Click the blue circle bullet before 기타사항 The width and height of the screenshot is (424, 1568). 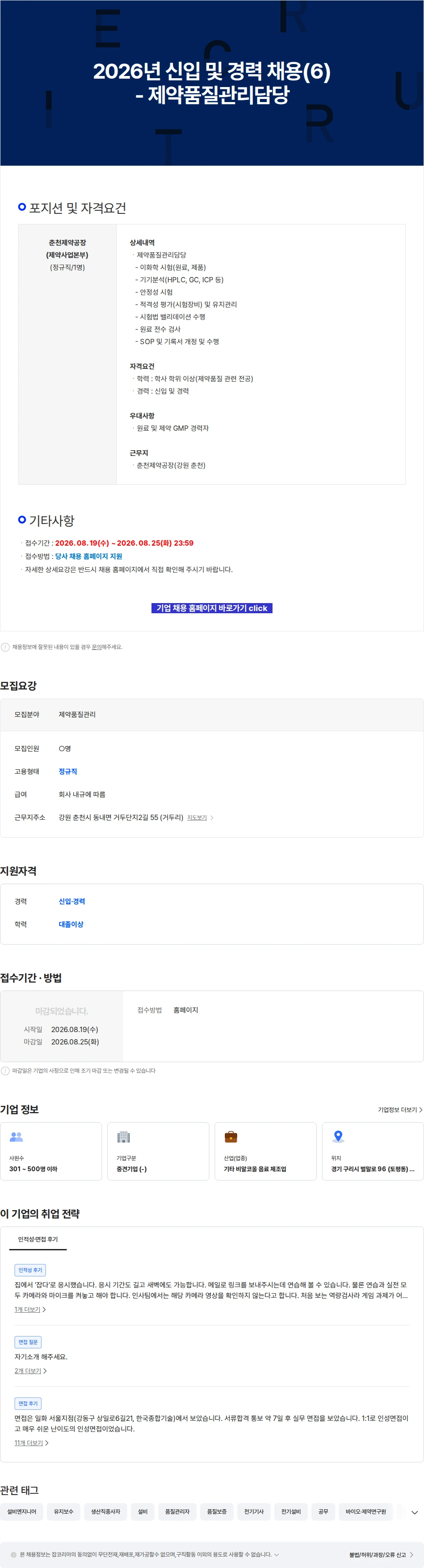(22, 519)
